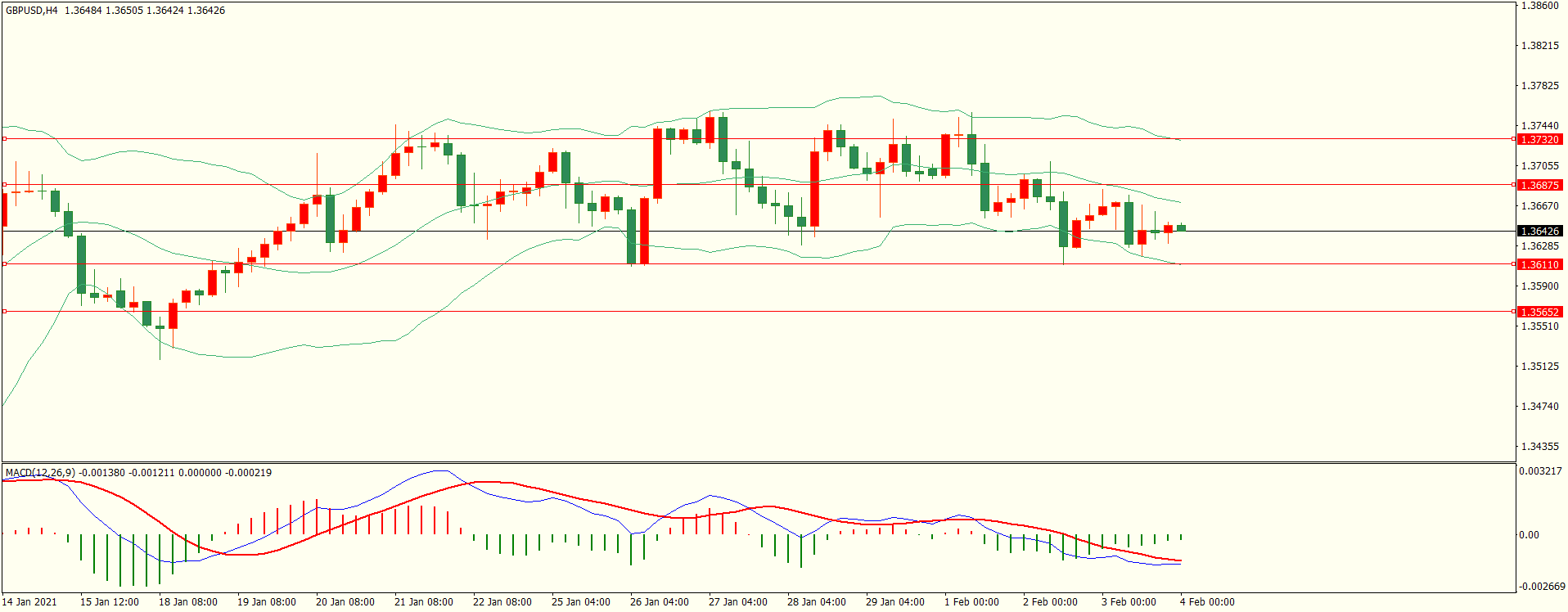
Task: Click the 1.38600 price axis label
Action: point(1539,6)
